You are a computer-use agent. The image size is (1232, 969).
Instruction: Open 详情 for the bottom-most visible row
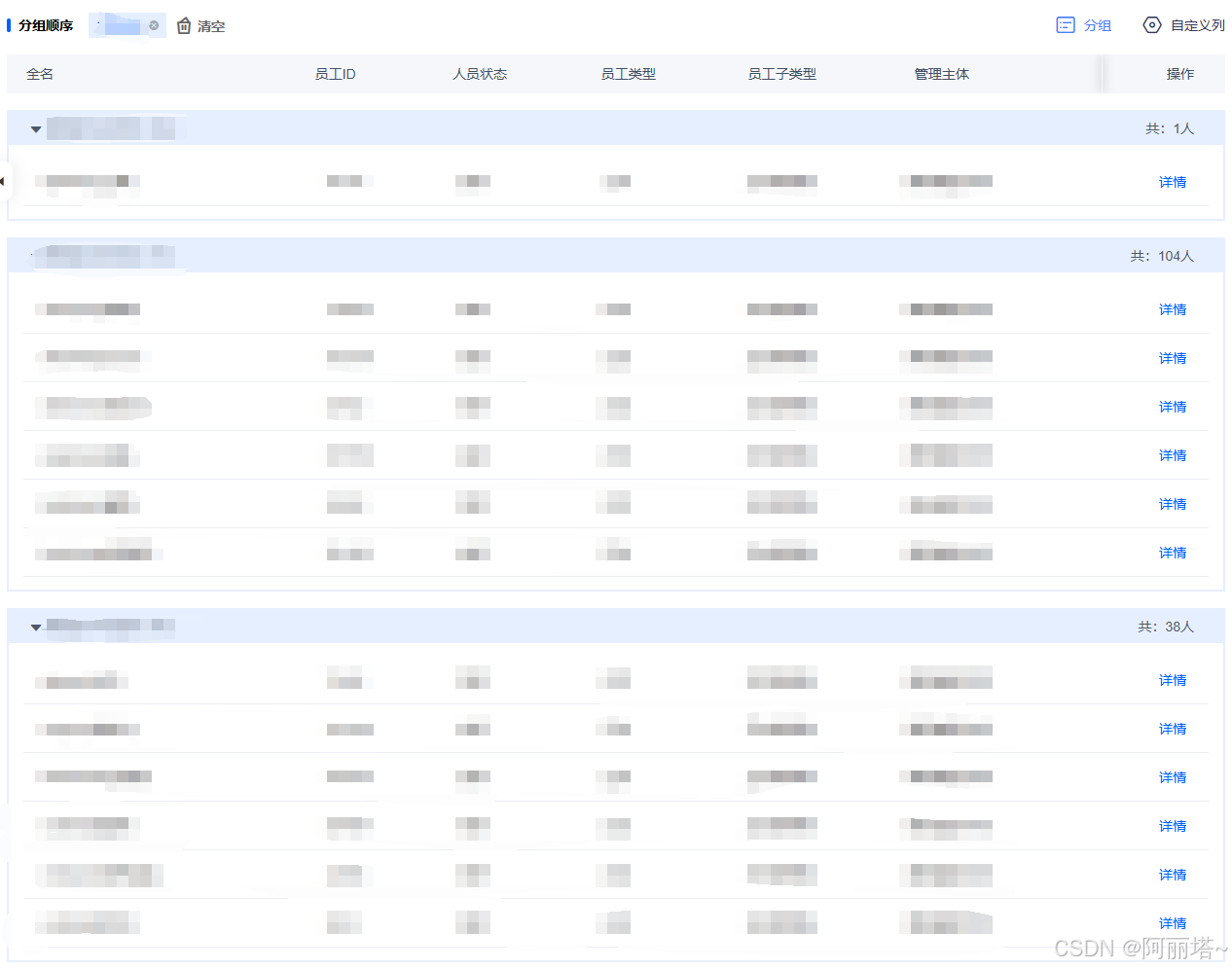point(1172,922)
